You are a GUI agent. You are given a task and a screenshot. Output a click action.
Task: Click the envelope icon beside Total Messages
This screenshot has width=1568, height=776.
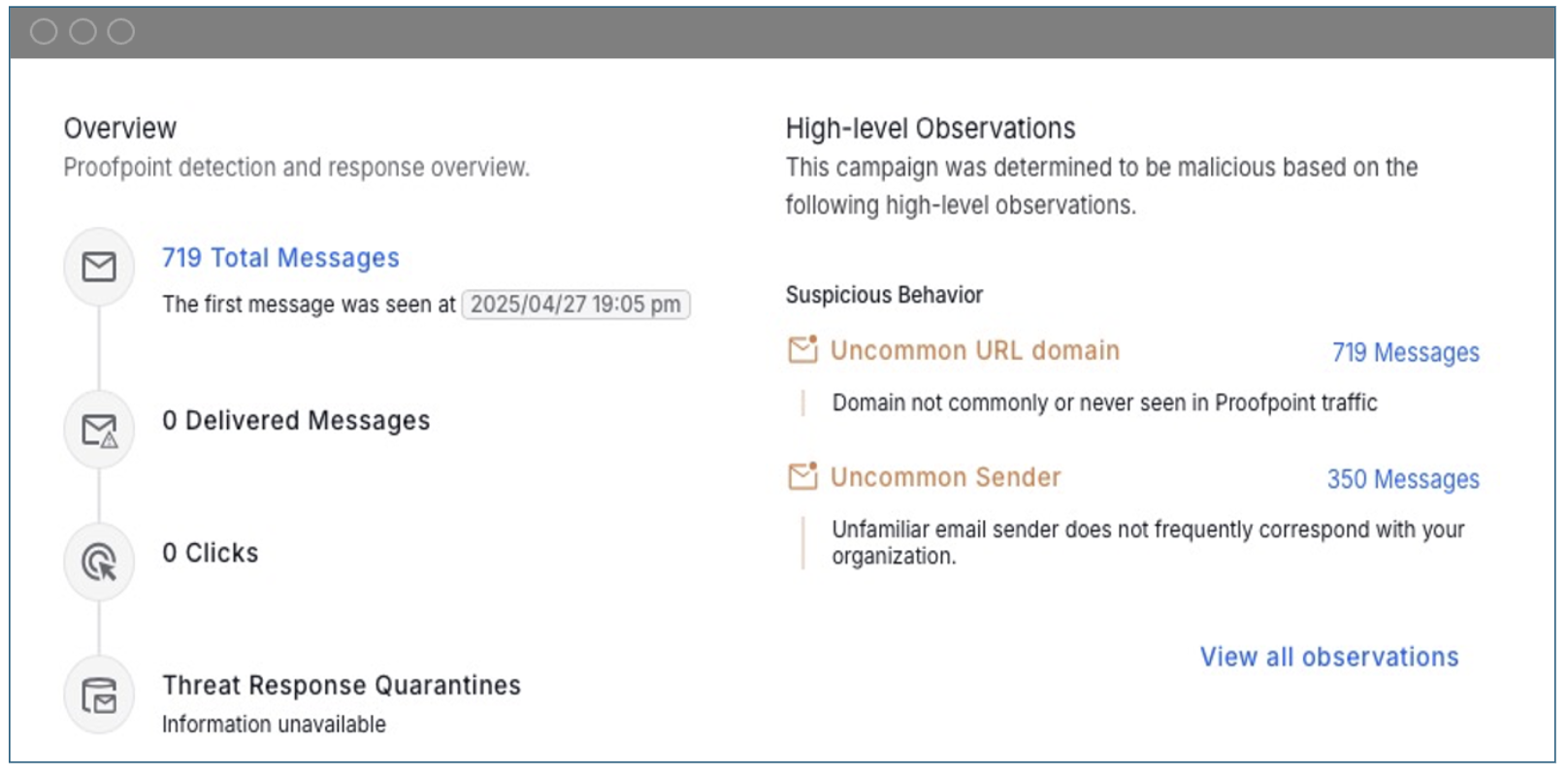[99, 267]
